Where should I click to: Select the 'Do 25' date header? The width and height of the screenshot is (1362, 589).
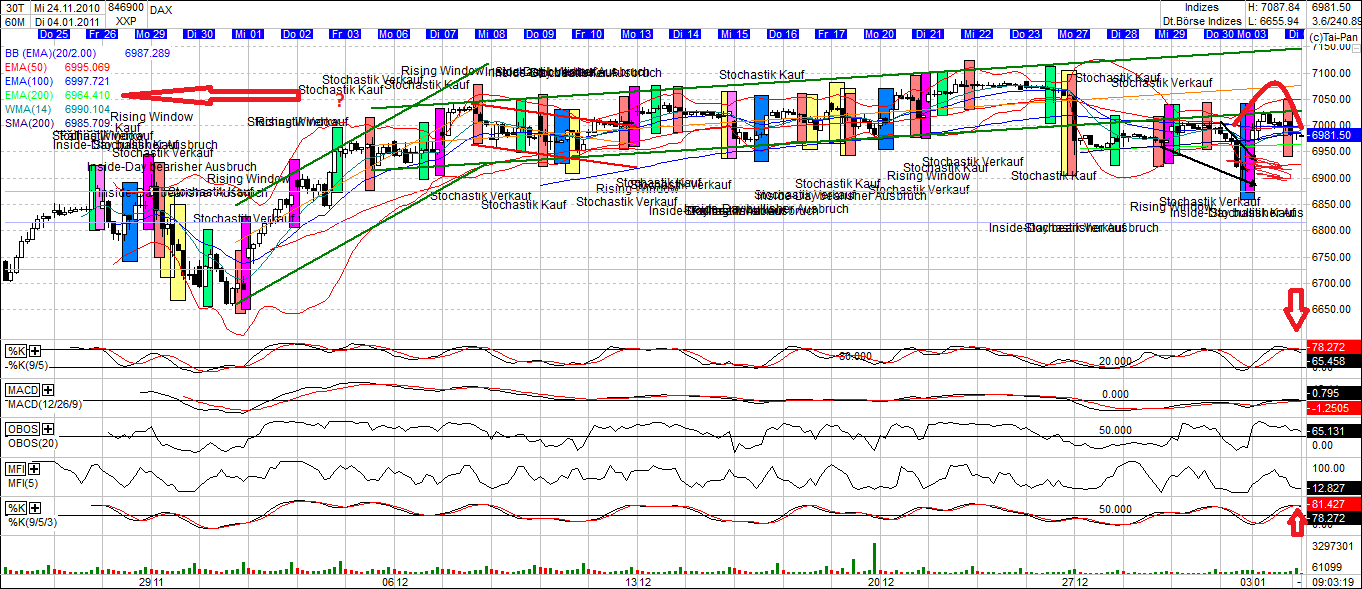coord(54,33)
